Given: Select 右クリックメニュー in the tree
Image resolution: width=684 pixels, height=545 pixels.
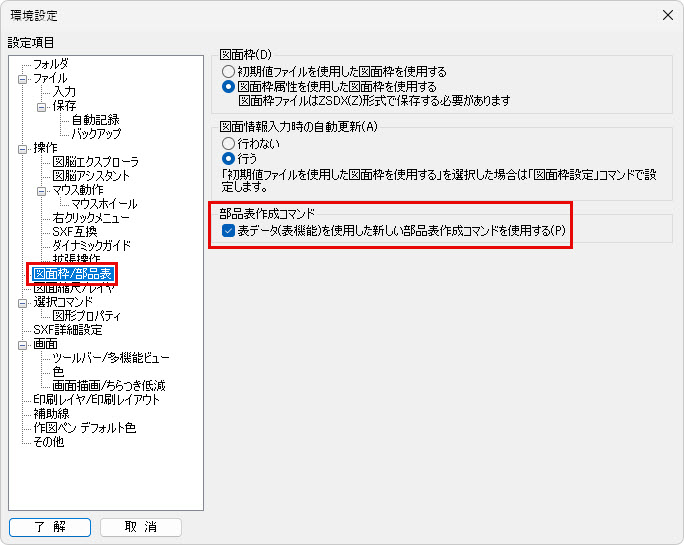Looking at the screenshot, I should click(91, 218).
